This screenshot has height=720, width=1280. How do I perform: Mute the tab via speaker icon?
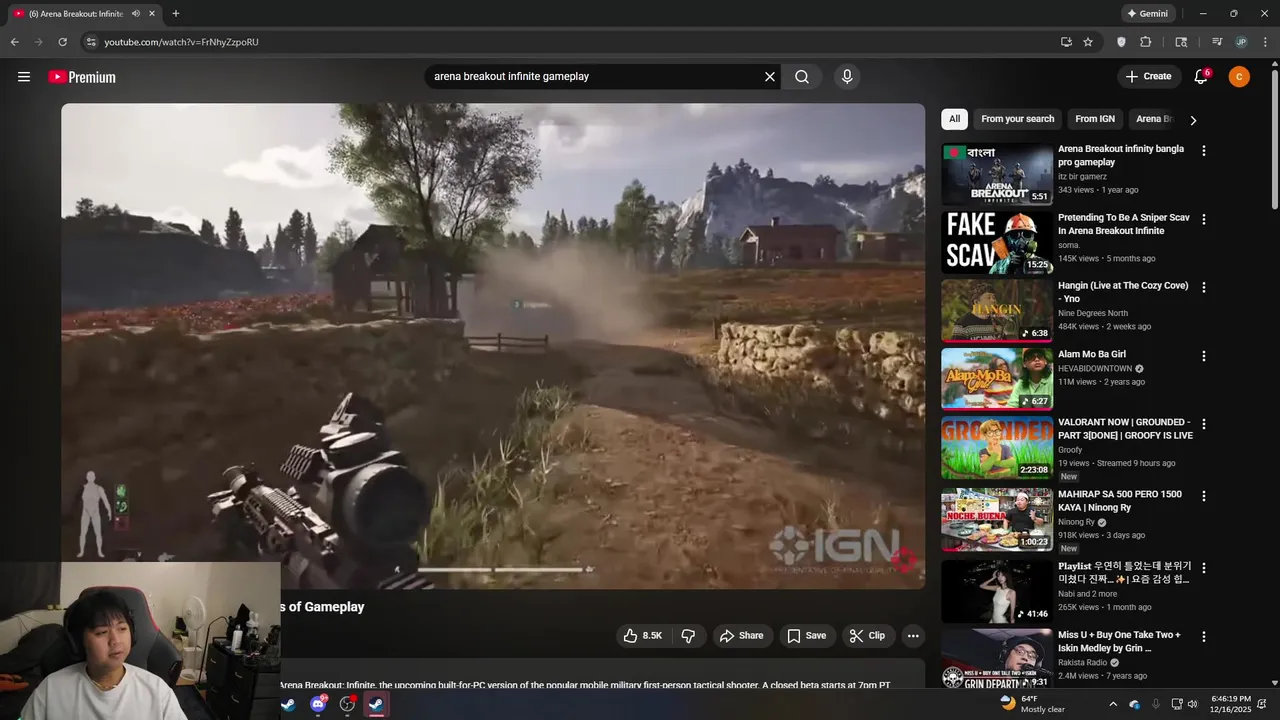135,14
